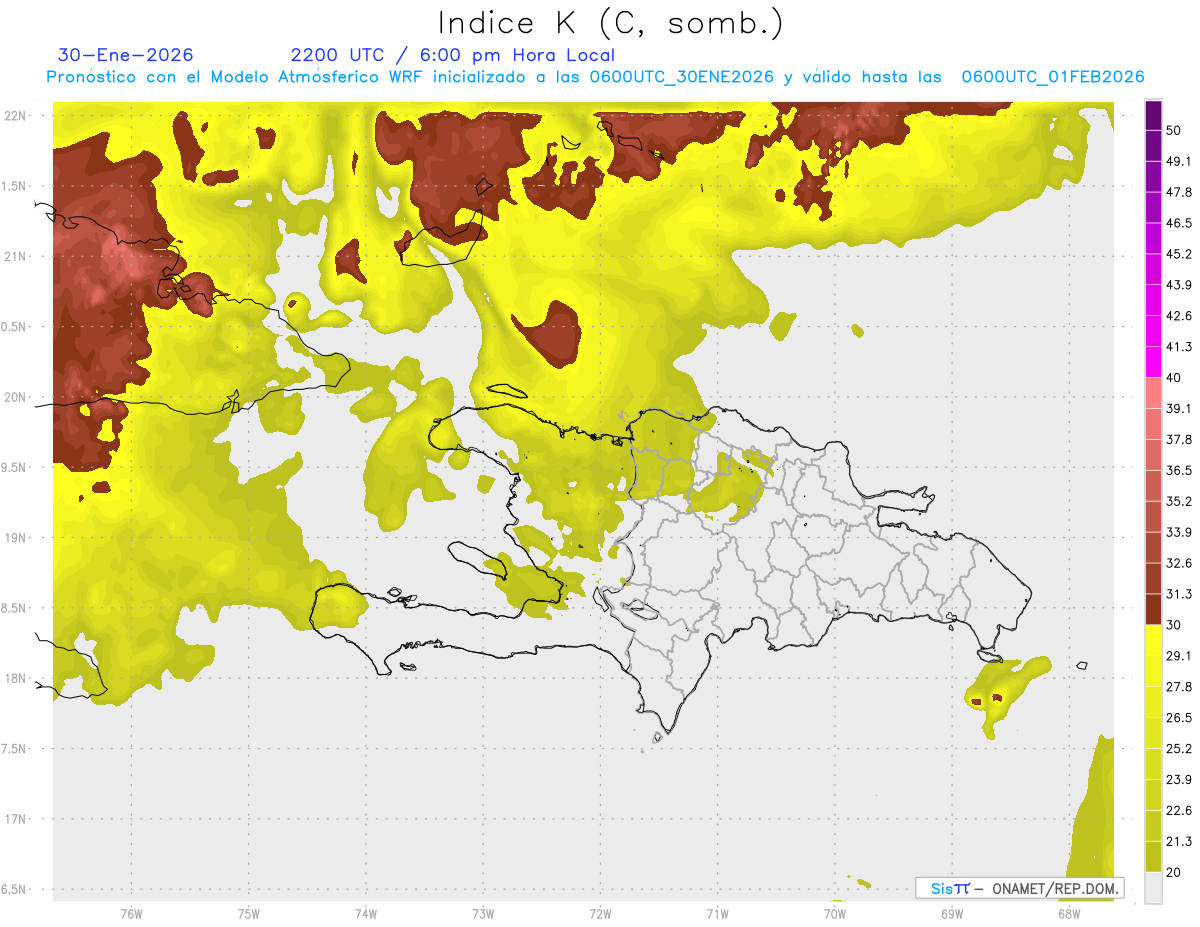Click colorbar value "43.9"
Viewport: 1200px width, 927px height.
(x=1179, y=285)
